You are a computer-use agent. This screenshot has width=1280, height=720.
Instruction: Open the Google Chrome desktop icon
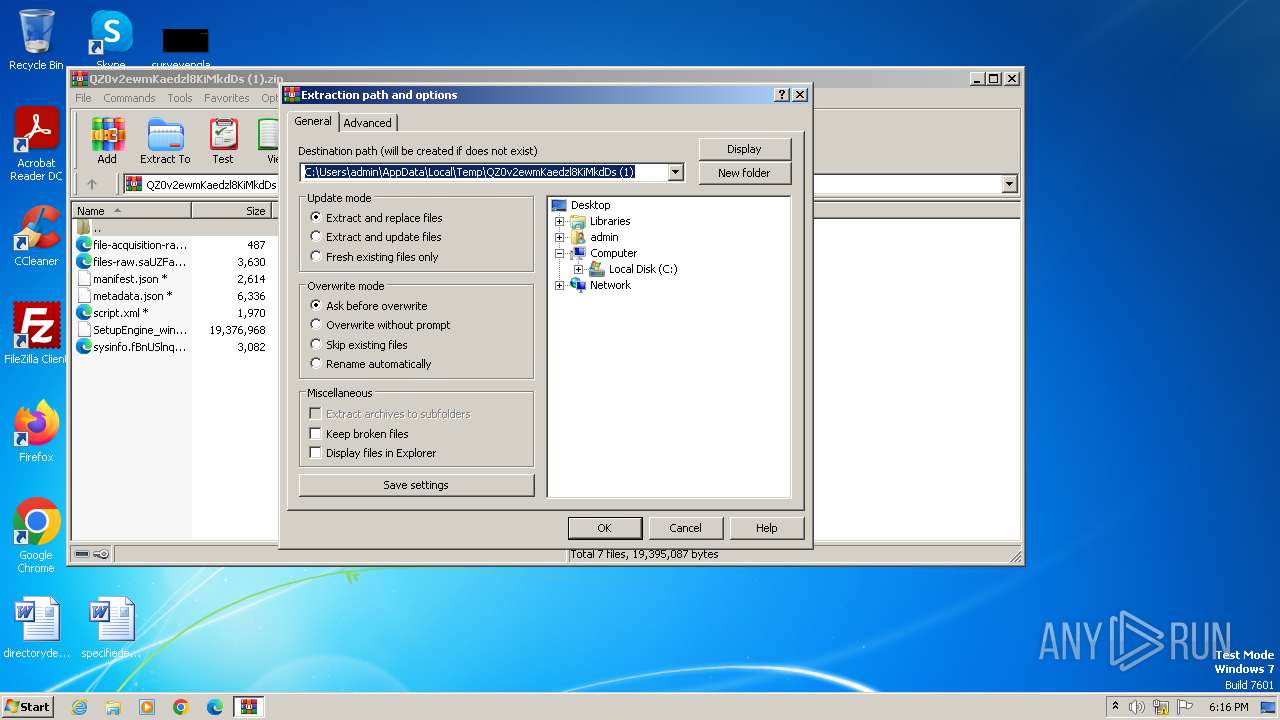coord(36,536)
